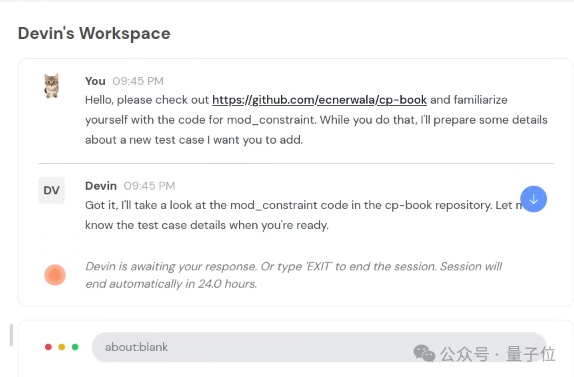Click the 09:45 PM timestamp beside Devin
This screenshot has height=377, width=574.
coord(149,186)
